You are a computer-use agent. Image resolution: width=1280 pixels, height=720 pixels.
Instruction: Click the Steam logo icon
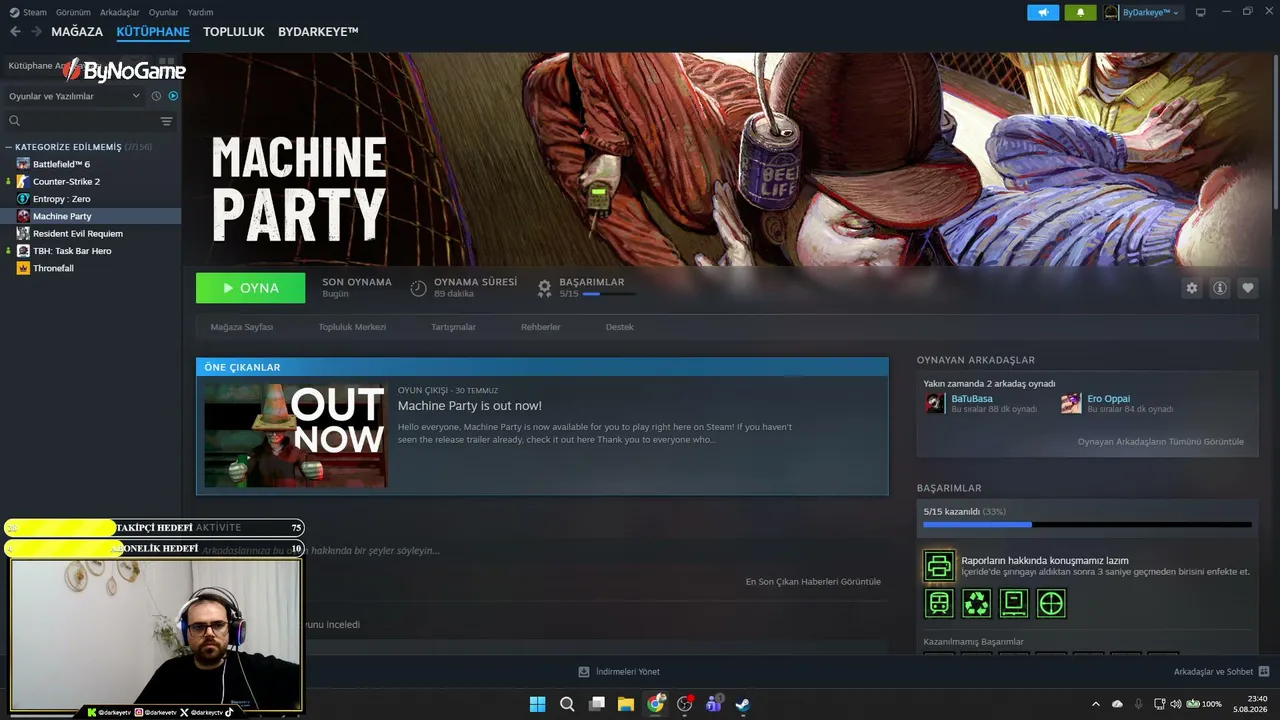14,12
